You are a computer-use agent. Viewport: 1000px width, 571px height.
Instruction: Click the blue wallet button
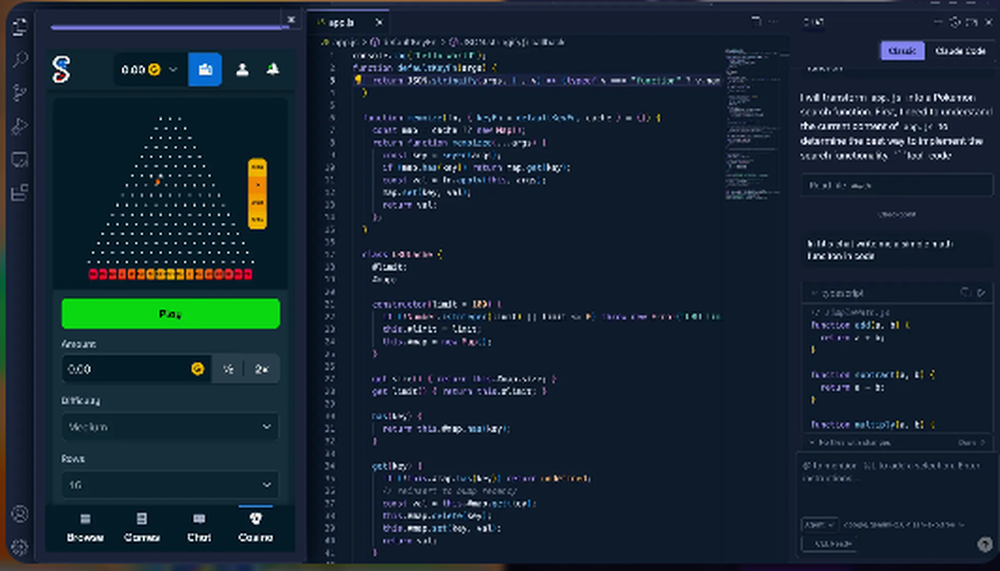click(x=205, y=70)
